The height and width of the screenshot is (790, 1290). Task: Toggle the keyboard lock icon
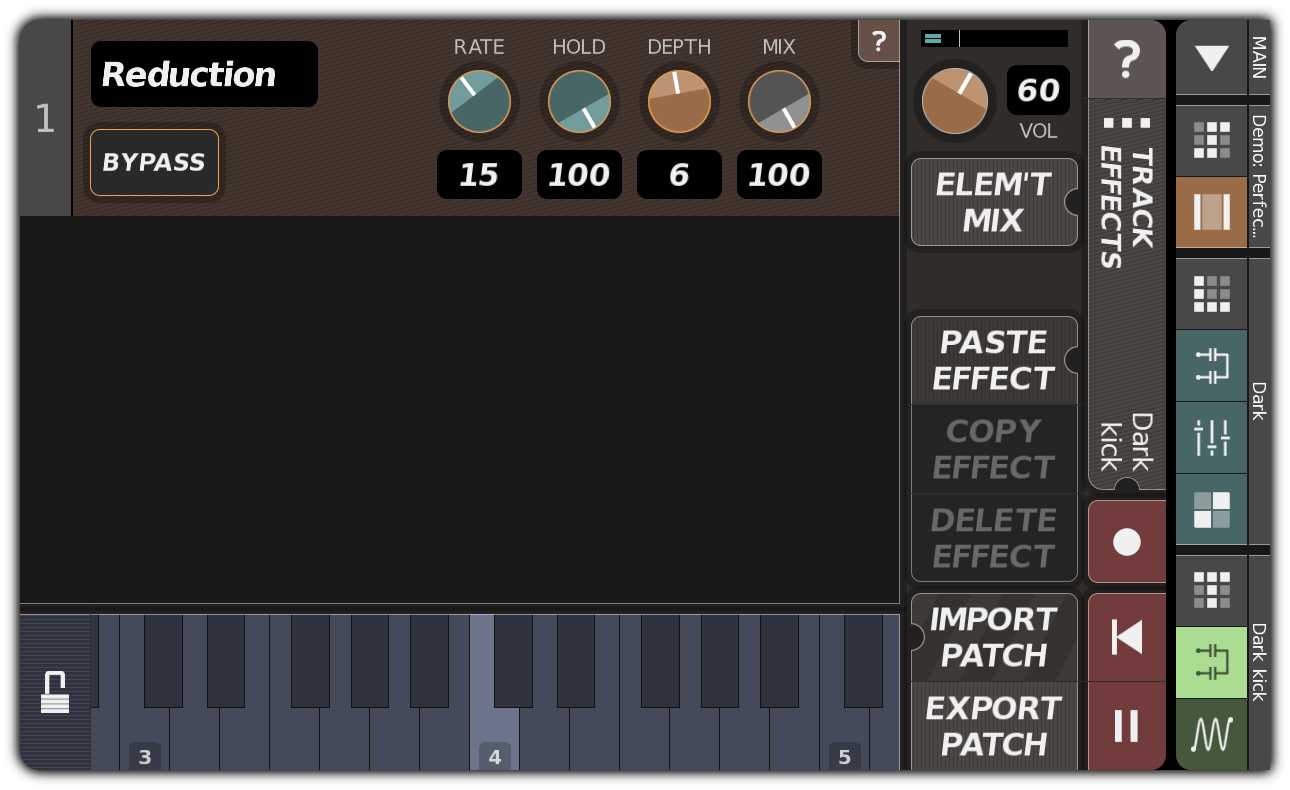[55, 690]
